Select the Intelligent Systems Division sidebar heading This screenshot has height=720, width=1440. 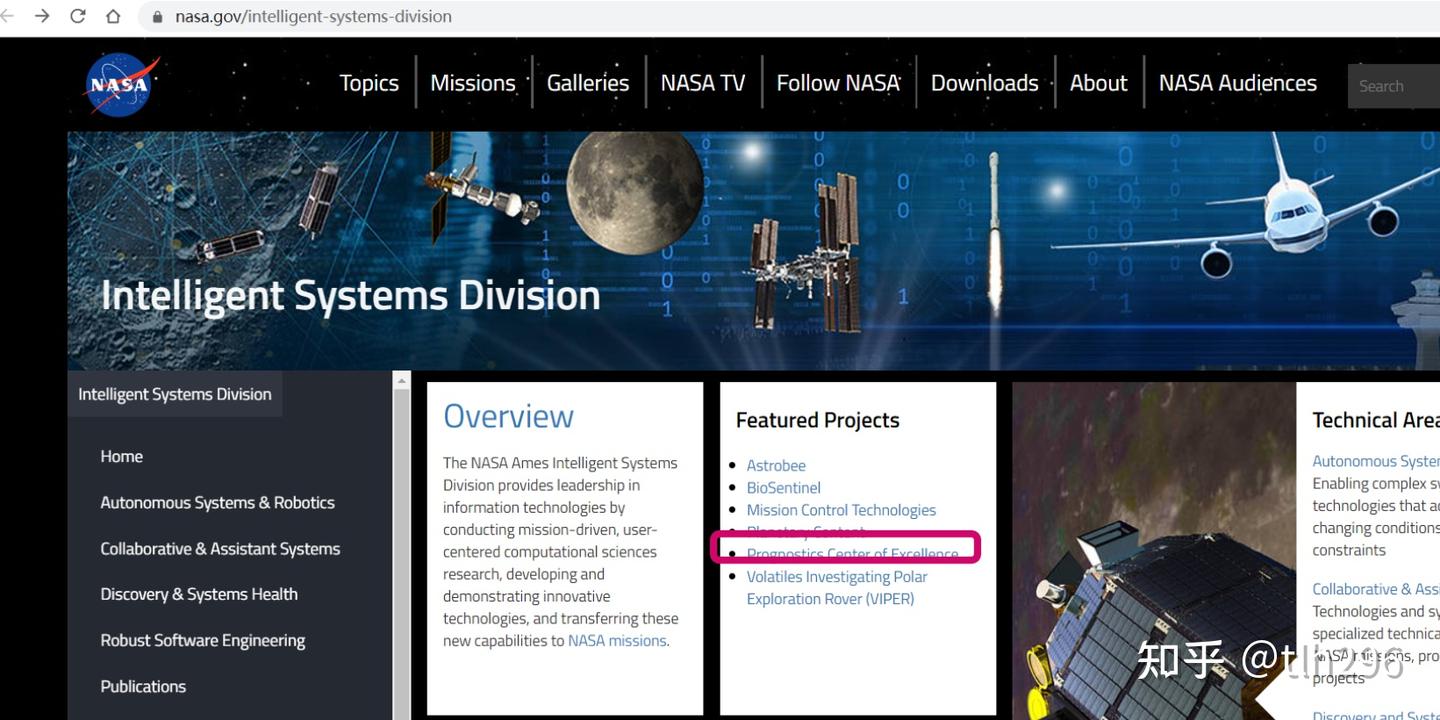coord(175,394)
